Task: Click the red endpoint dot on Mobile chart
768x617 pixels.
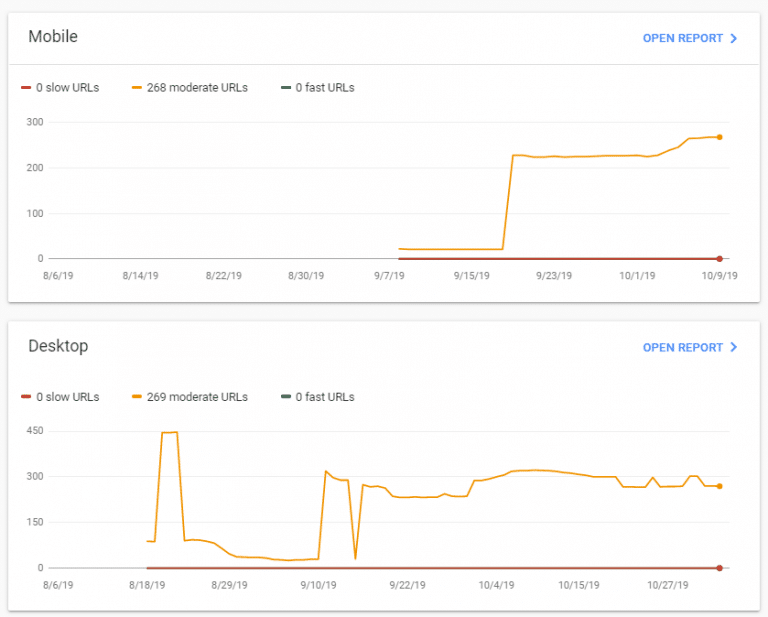Action: coord(719,258)
